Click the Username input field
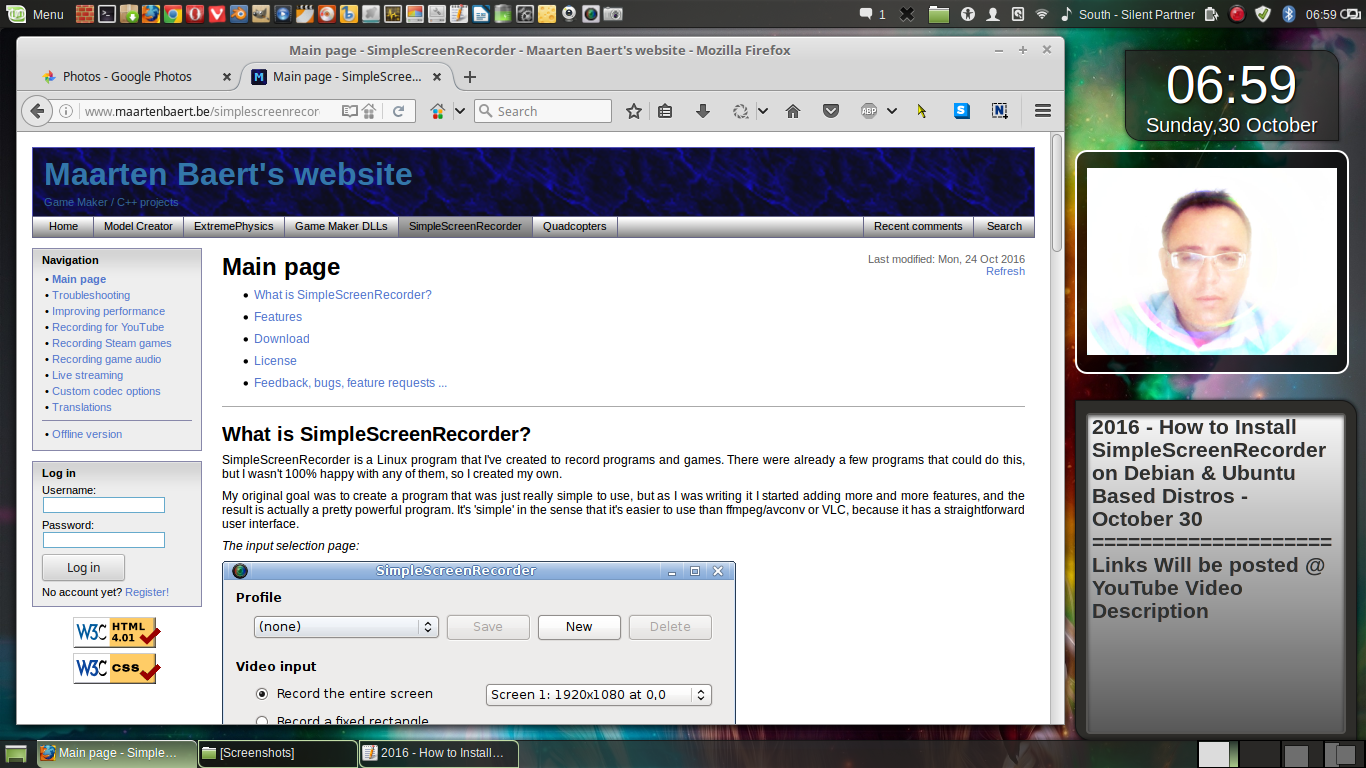This screenshot has width=1366, height=768. (x=103, y=505)
